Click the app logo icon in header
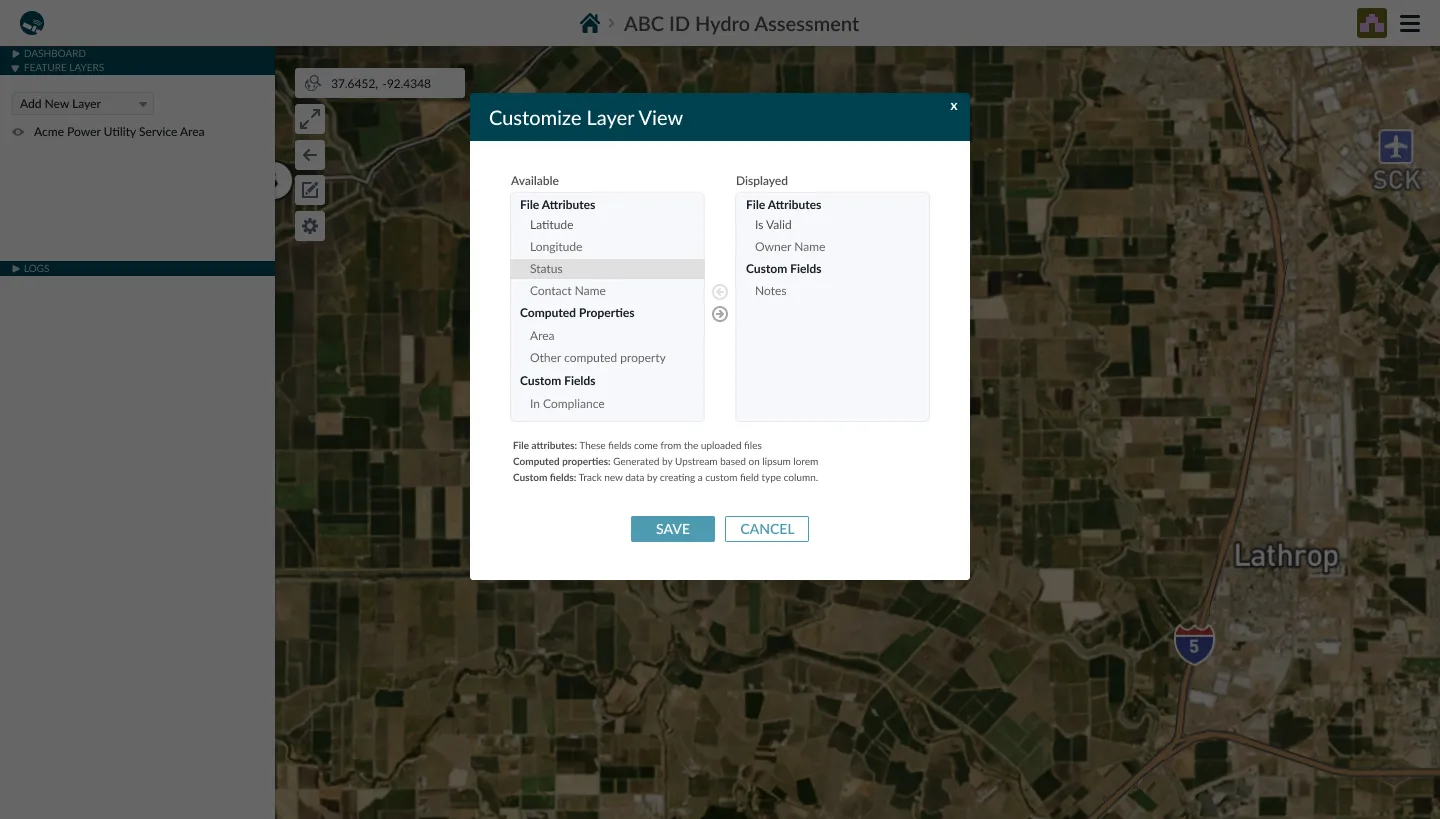Image resolution: width=1440 pixels, height=819 pixels. click(x=32, y=23)
